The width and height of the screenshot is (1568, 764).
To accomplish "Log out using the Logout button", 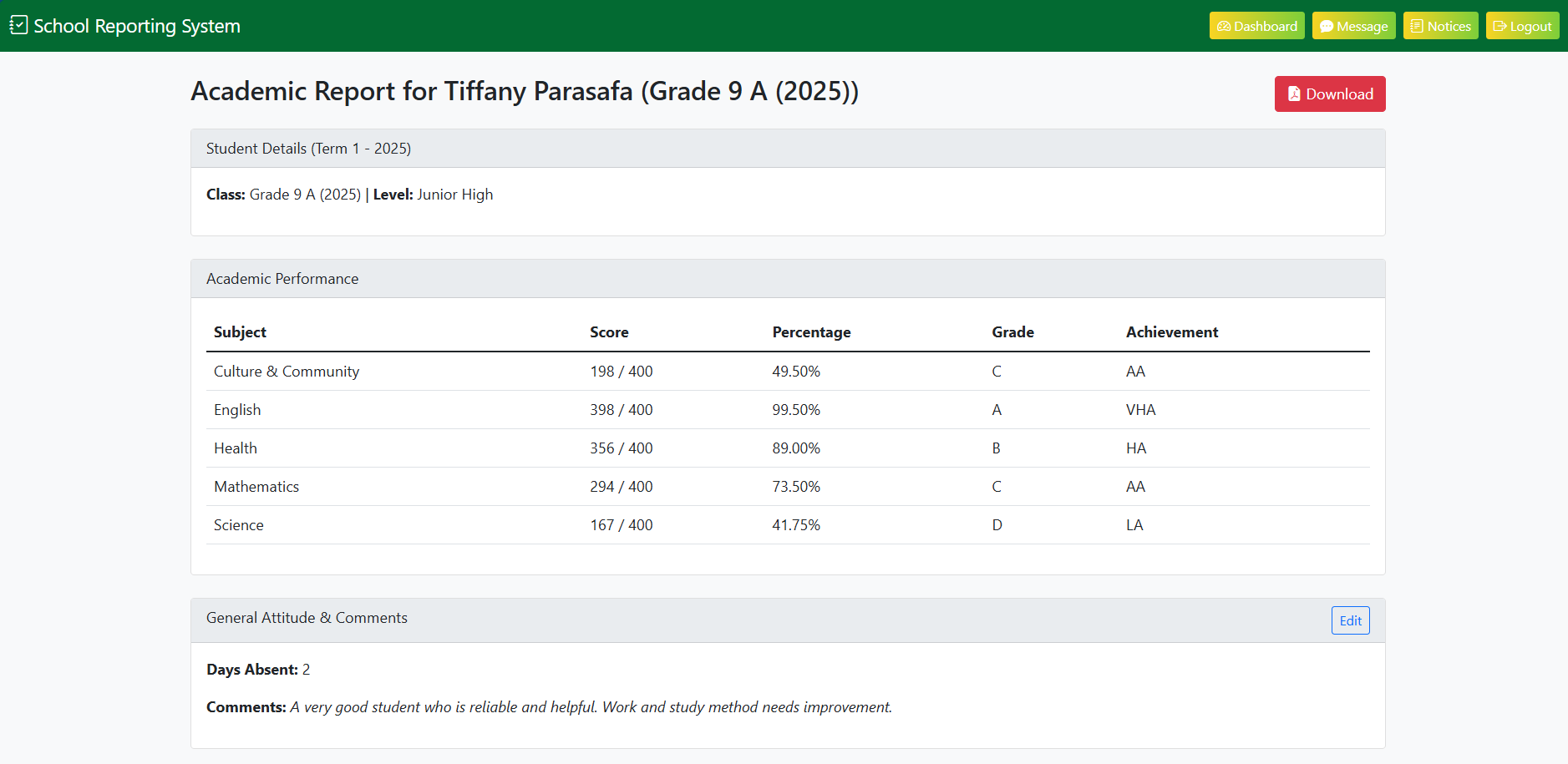I will pos(1522,26).
